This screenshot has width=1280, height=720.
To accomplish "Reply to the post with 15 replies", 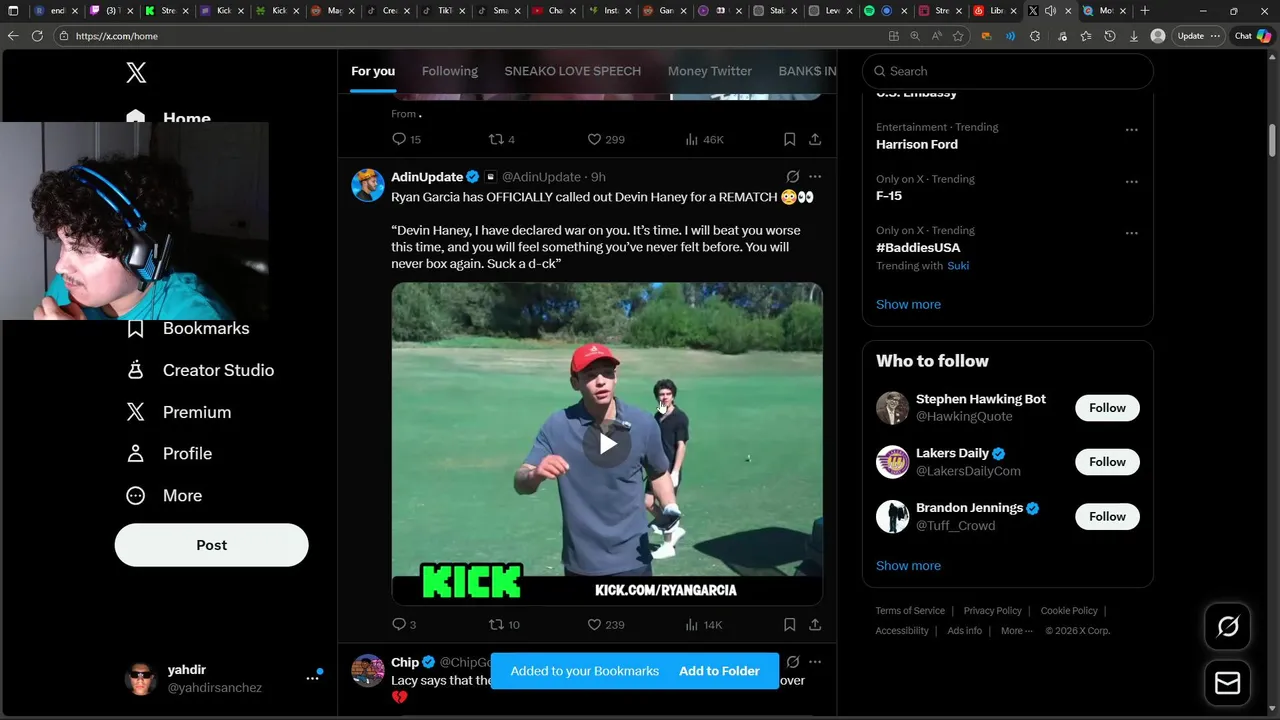I will (406, 139).
